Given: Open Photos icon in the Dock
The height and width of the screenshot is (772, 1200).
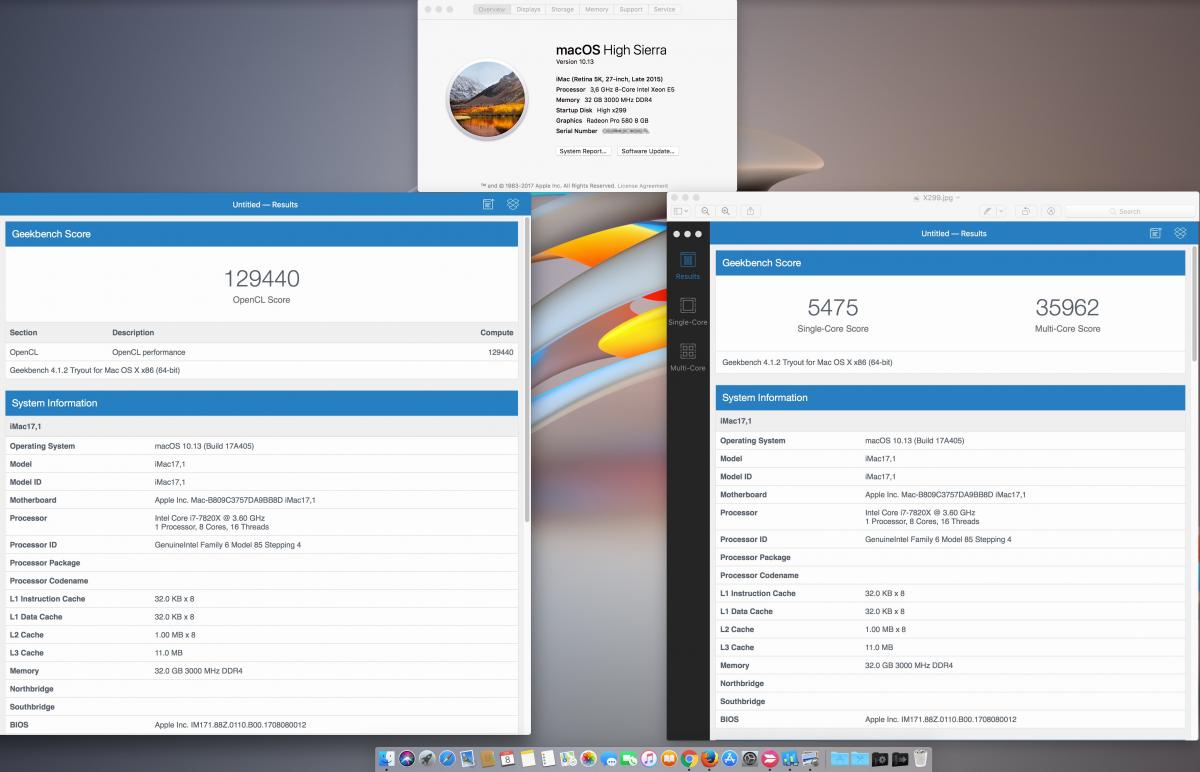Looking at the screenshot, I should 588,759.
